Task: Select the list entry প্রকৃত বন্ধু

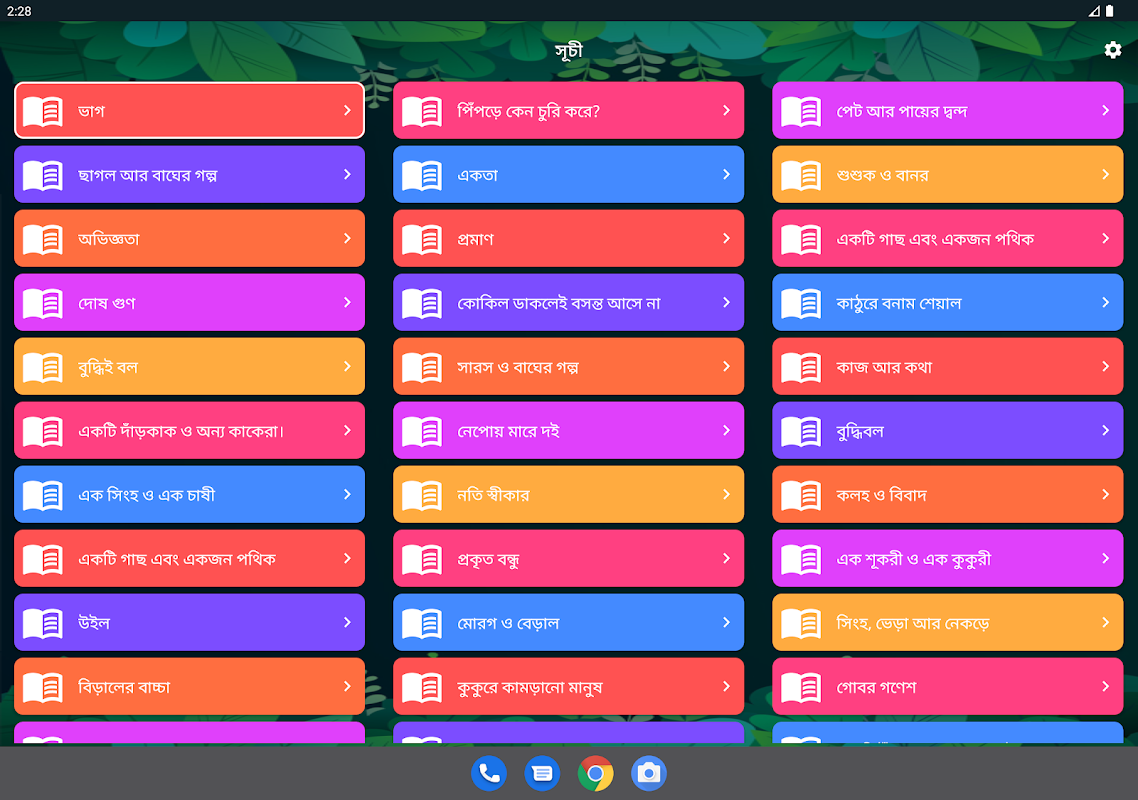Action: click(568, 558)
